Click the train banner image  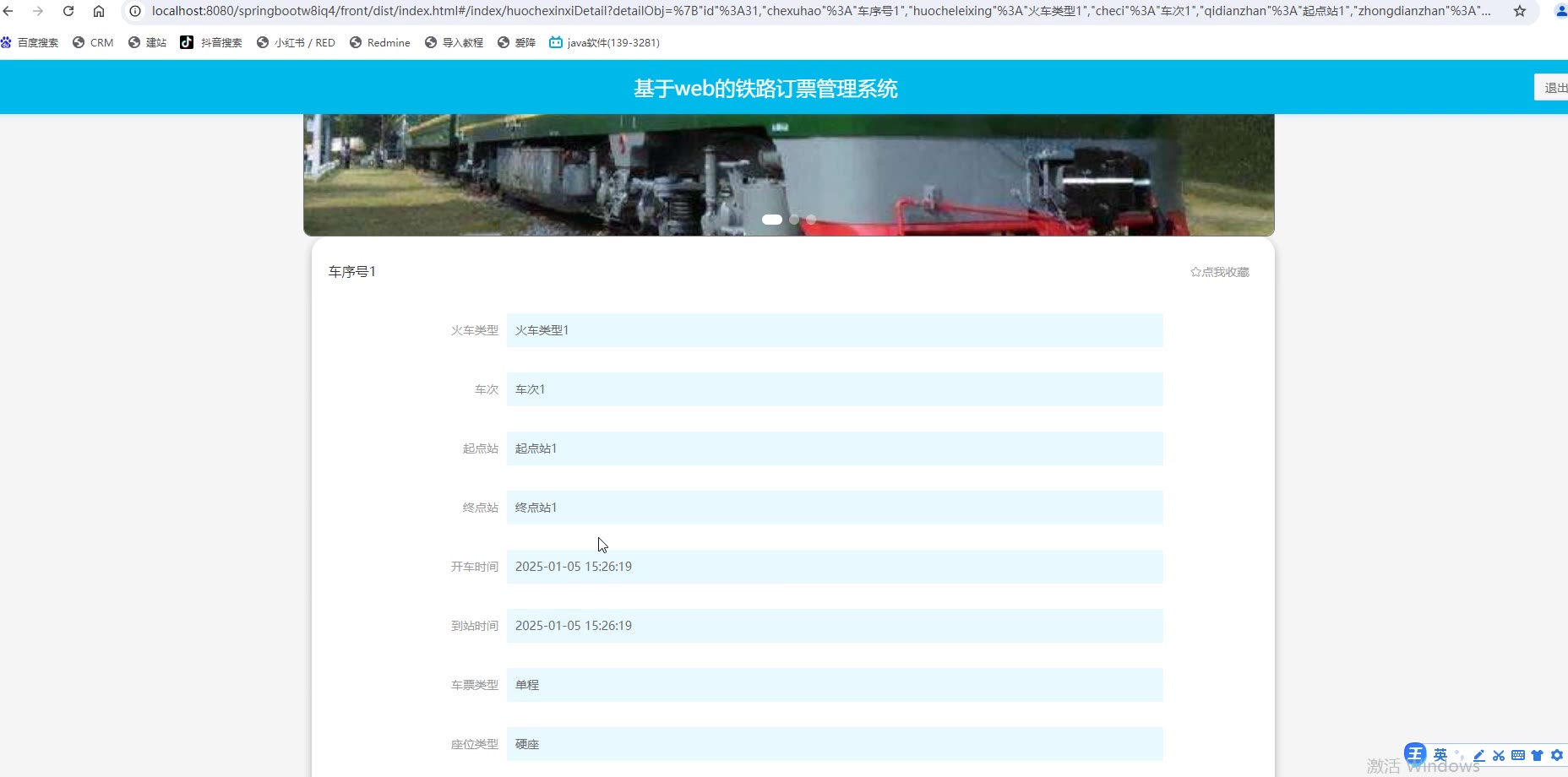click(789, 175)
